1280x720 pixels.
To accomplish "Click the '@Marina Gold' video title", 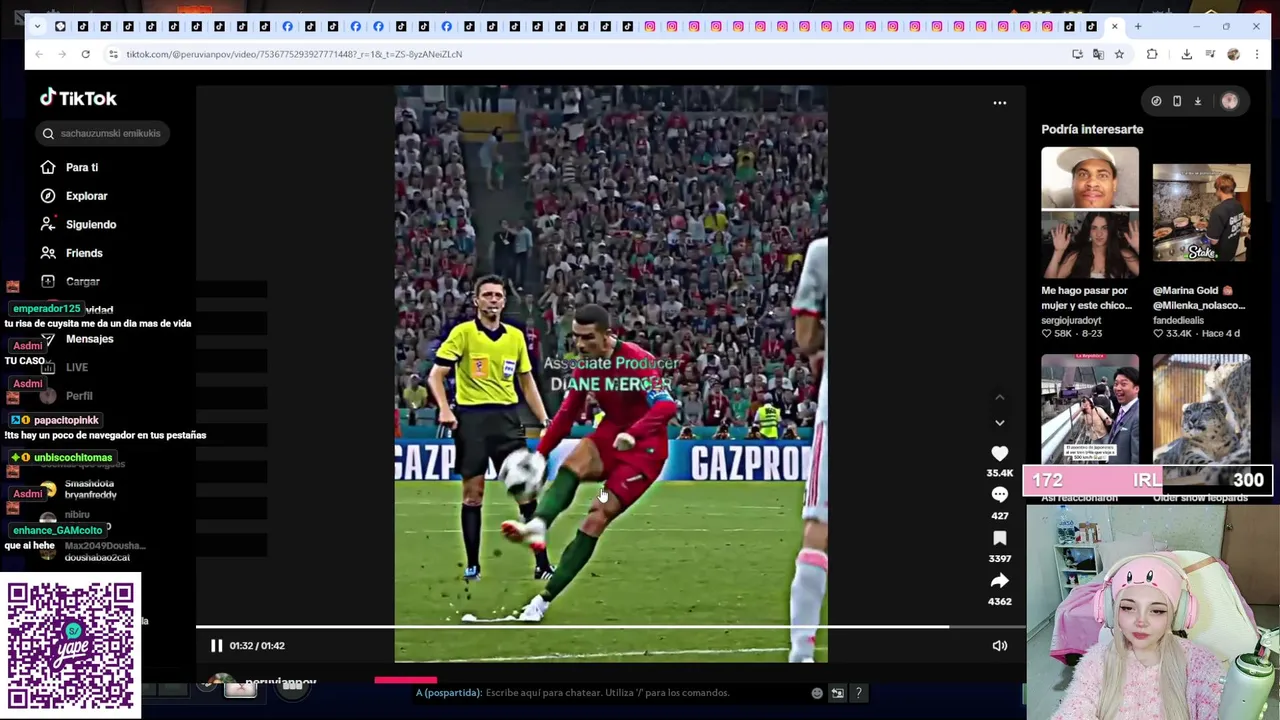I will 1199,298.
